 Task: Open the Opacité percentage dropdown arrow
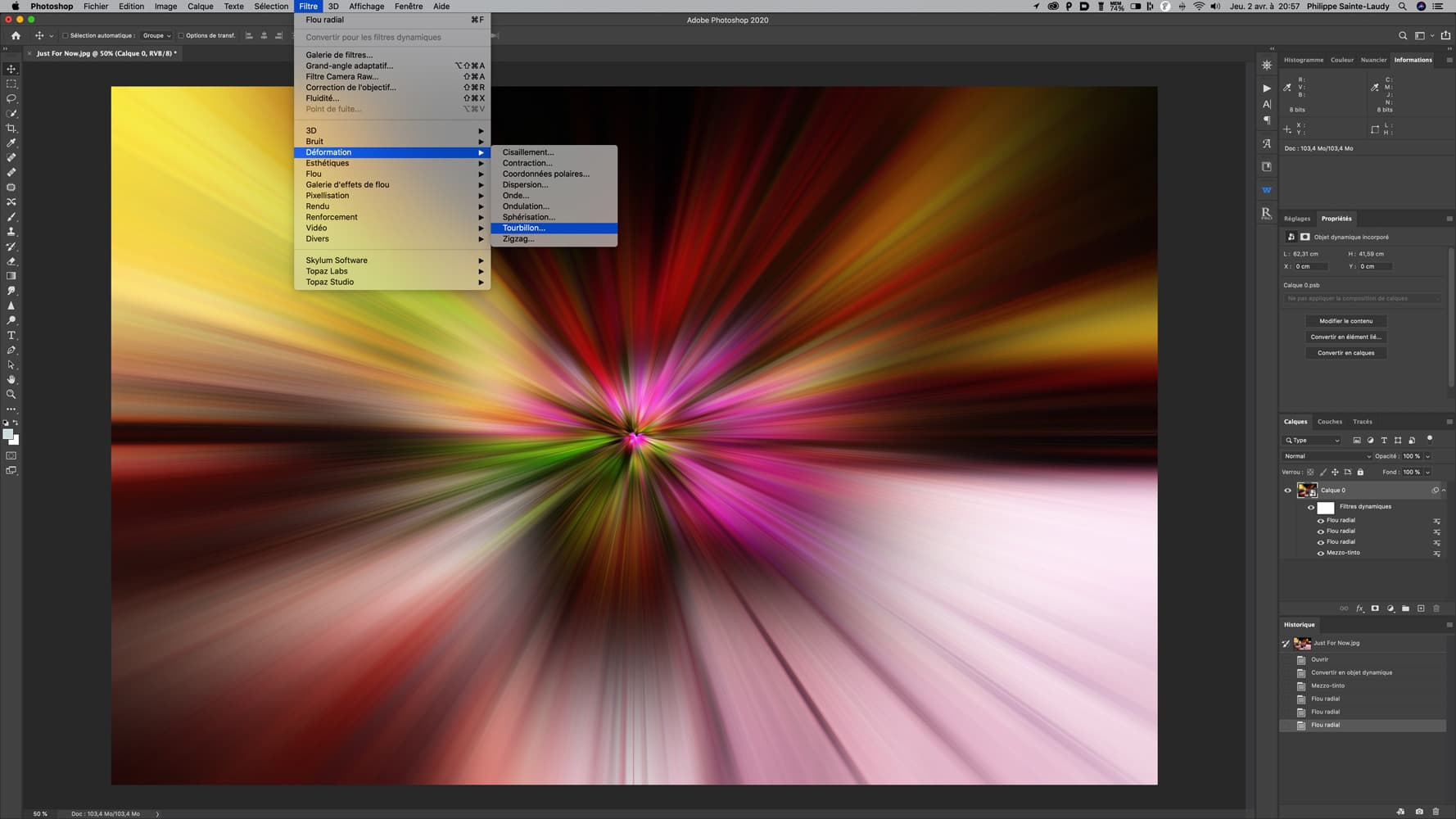pos(1427,456)
